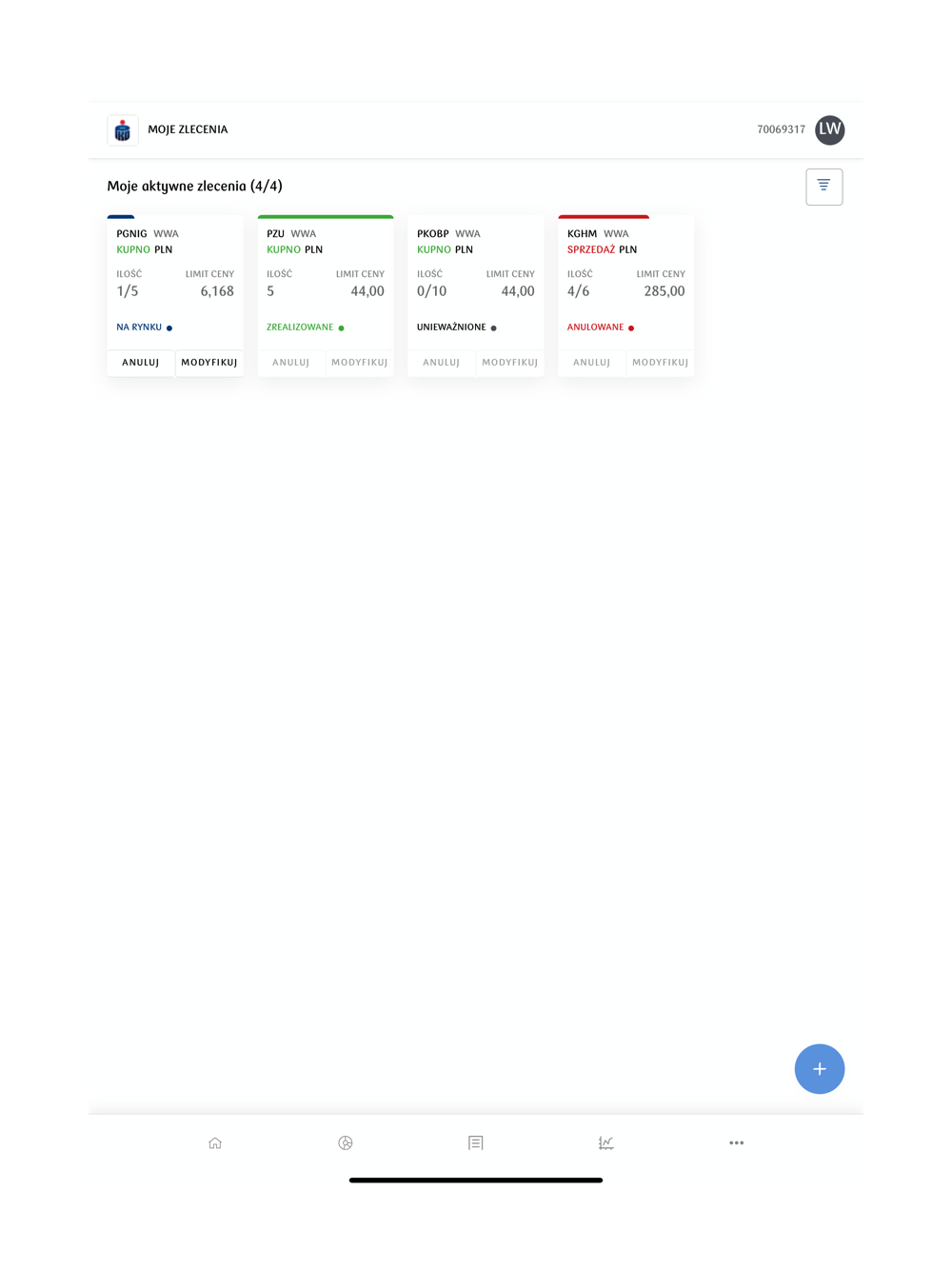The height and width of the screenshot is (1270, 952).
Task: Click the SPRZEDAŻ label on KGHM card
Action: click(x=591, y=249)
